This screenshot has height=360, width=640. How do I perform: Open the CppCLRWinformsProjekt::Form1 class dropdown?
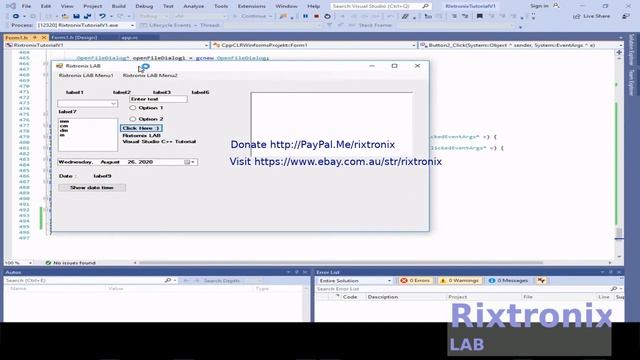point(413,45)
